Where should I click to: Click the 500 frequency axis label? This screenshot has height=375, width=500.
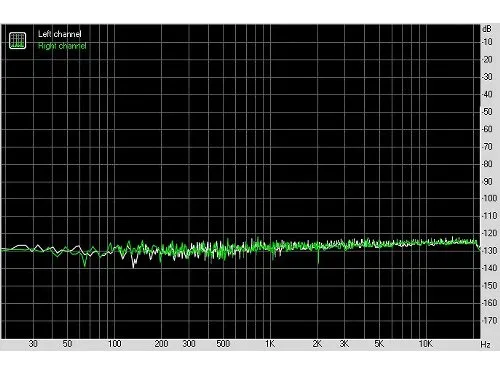click(x=223, y=344)
